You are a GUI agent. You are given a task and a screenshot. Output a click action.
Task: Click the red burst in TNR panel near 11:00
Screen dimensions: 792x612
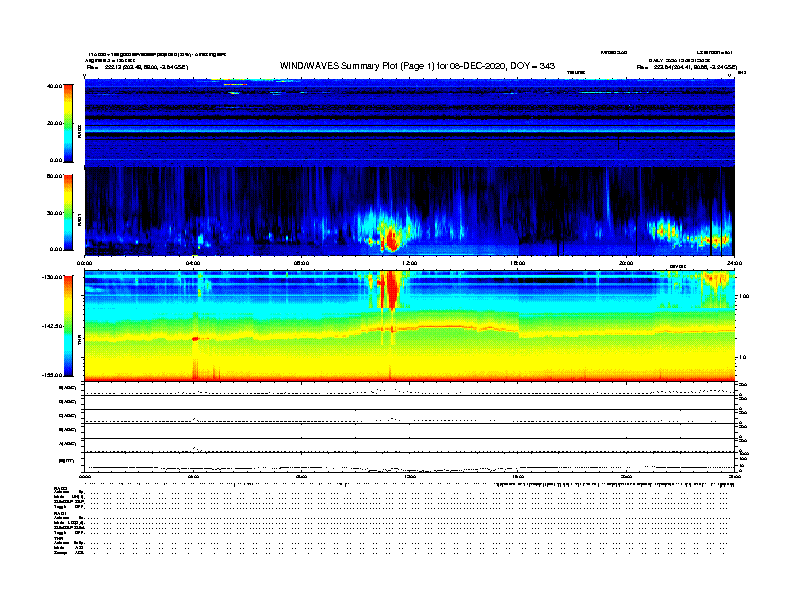coord(390,289)
